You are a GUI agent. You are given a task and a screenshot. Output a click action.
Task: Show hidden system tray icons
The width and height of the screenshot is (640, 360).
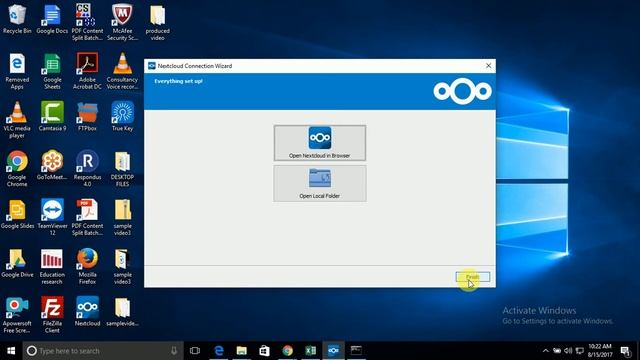(545, 351)
